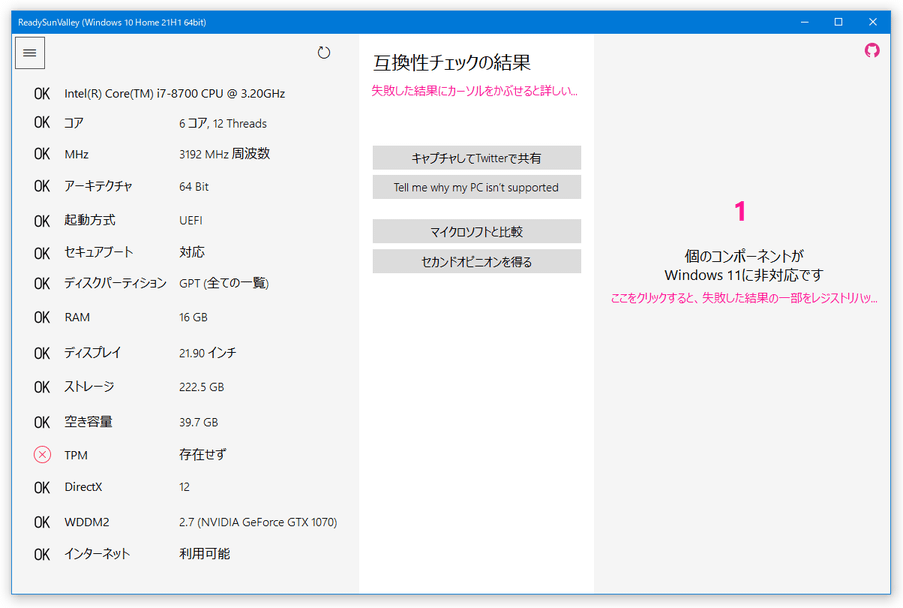Minimize the ReadySunValley window
903x608 pixels.
(x=805, y=22)
